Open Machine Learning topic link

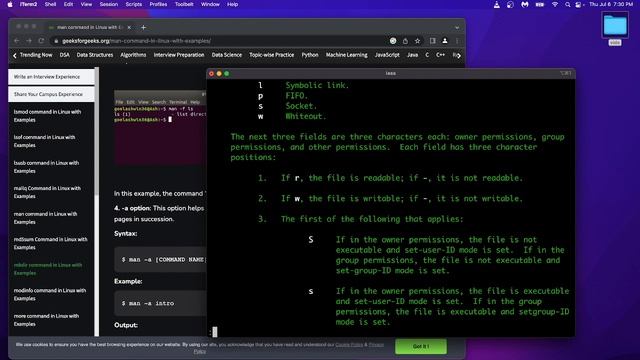tap(347, 55)
